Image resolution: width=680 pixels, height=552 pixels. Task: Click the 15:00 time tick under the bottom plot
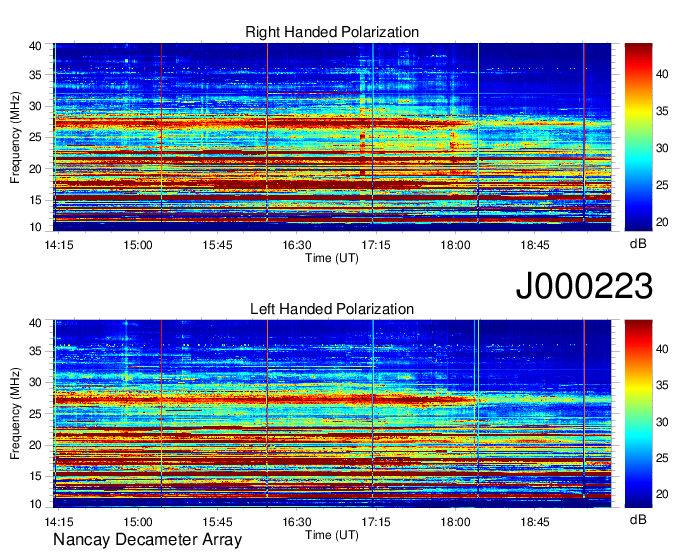tap(138, 522)
